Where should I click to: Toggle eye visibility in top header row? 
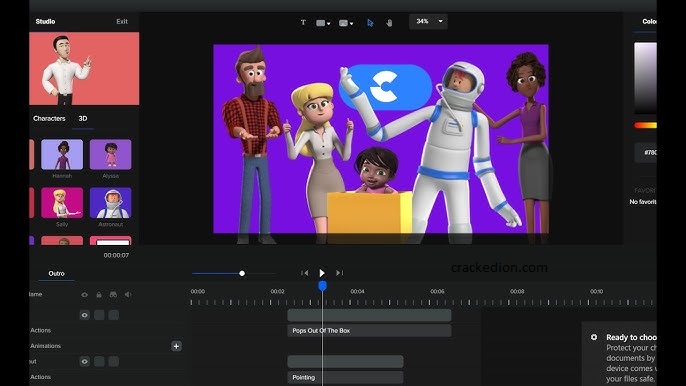84,295
